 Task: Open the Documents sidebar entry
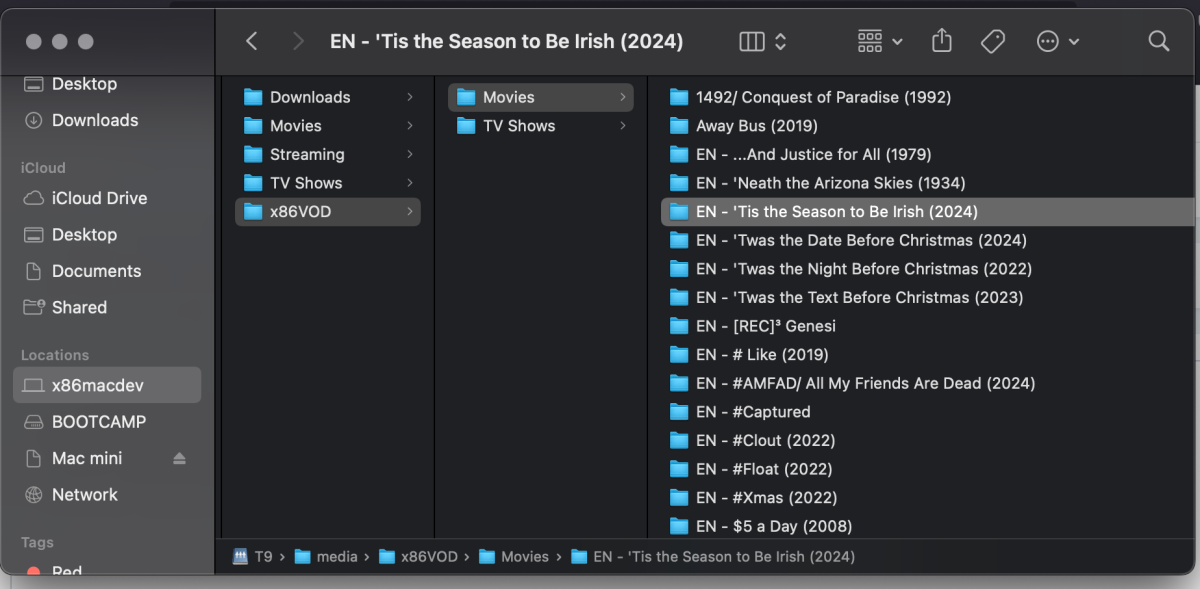click(98, 271)
